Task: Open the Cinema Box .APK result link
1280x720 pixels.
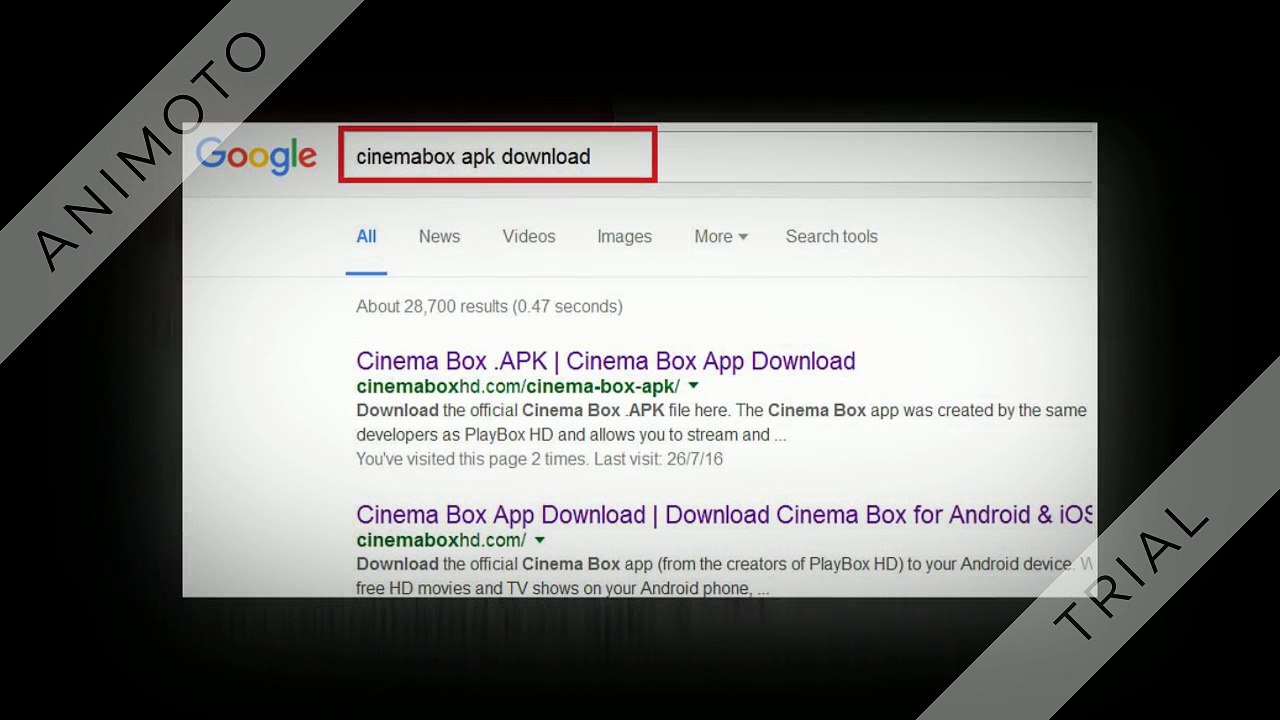Action: tap(606, 361)
